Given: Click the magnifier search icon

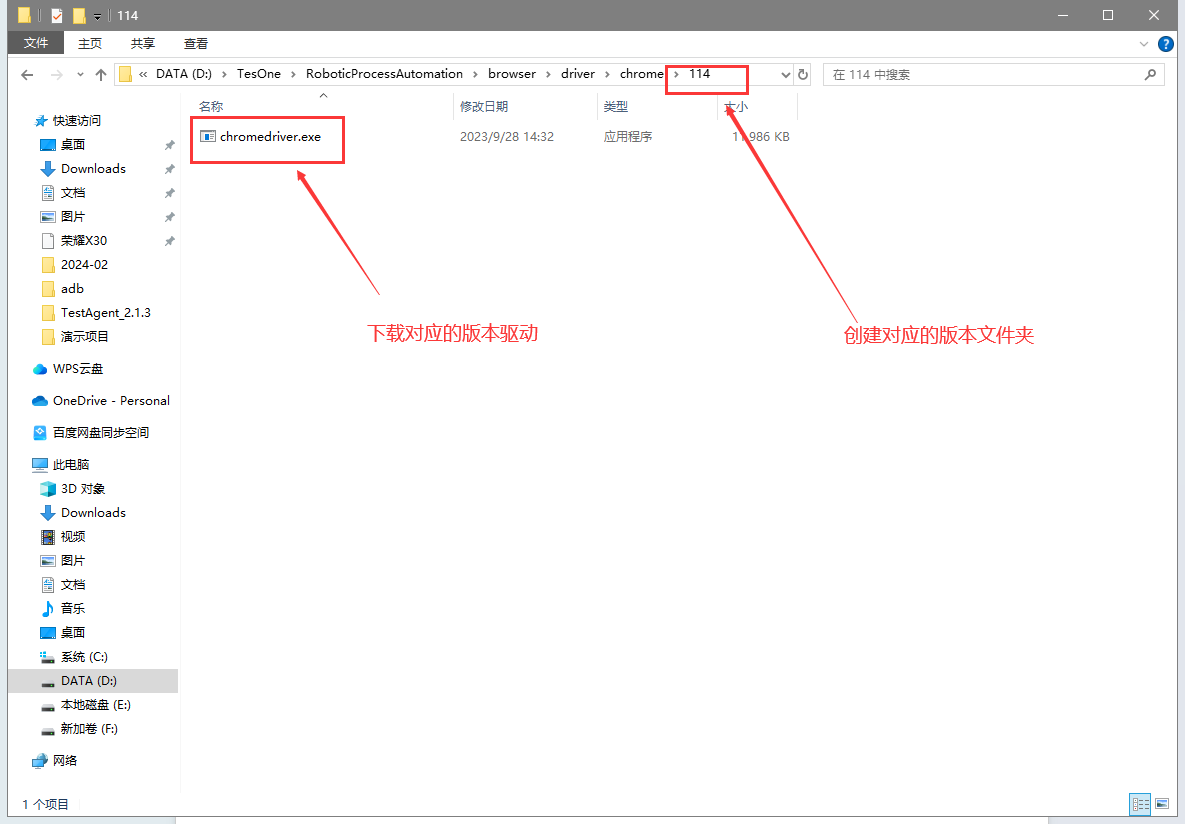Looking at the screenshot, I should click(1150, 75).
